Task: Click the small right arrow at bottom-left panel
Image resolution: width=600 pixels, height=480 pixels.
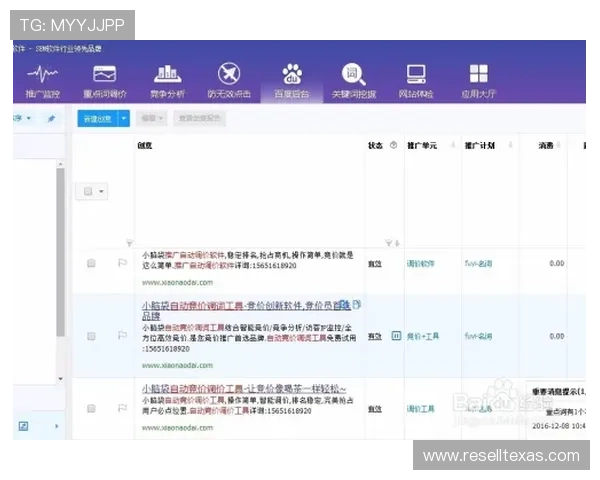Action: click(x=57, y=426)
